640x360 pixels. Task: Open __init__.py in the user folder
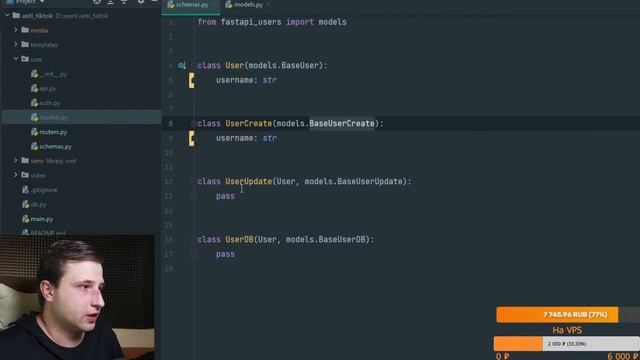click(x=53, y=74)
